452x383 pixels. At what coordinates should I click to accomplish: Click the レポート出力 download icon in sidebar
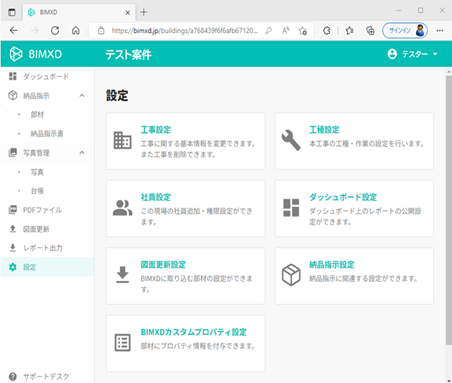coord(13,248)
